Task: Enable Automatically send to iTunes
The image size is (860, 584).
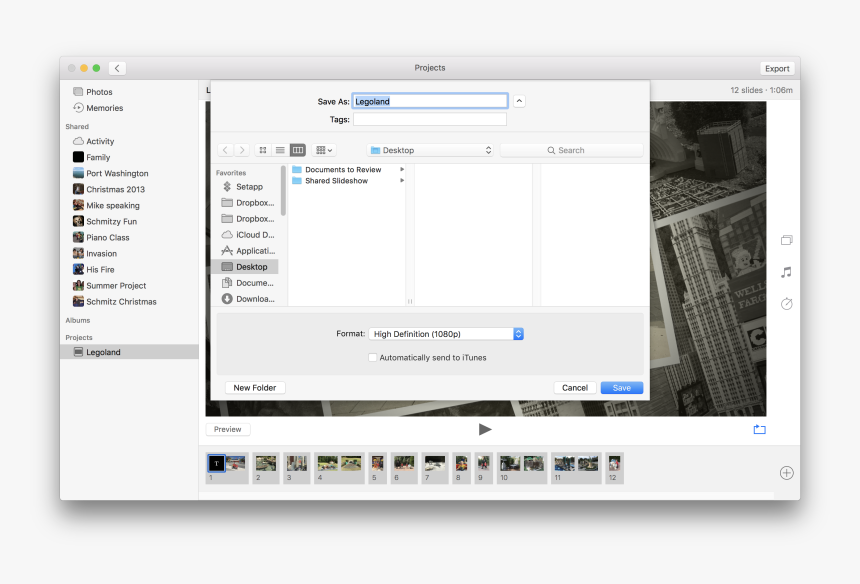Action: pos(373,357)
